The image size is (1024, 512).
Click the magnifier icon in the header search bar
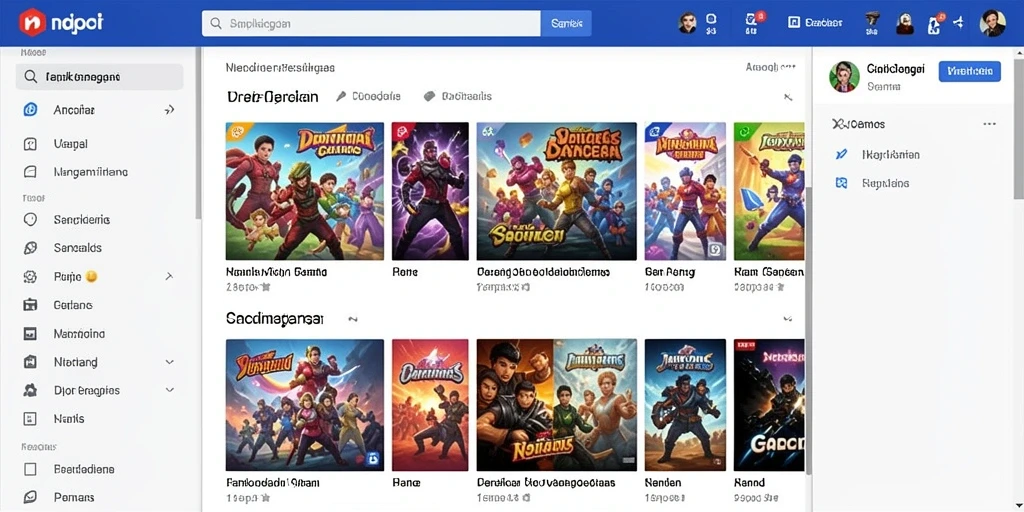(216, 24)
